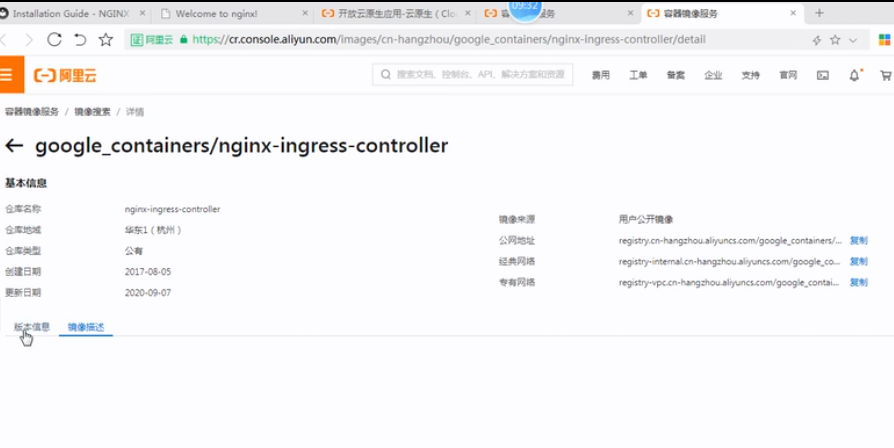
Task: Go back with the arrow beside repository title
Action: [x=14, y=146]
